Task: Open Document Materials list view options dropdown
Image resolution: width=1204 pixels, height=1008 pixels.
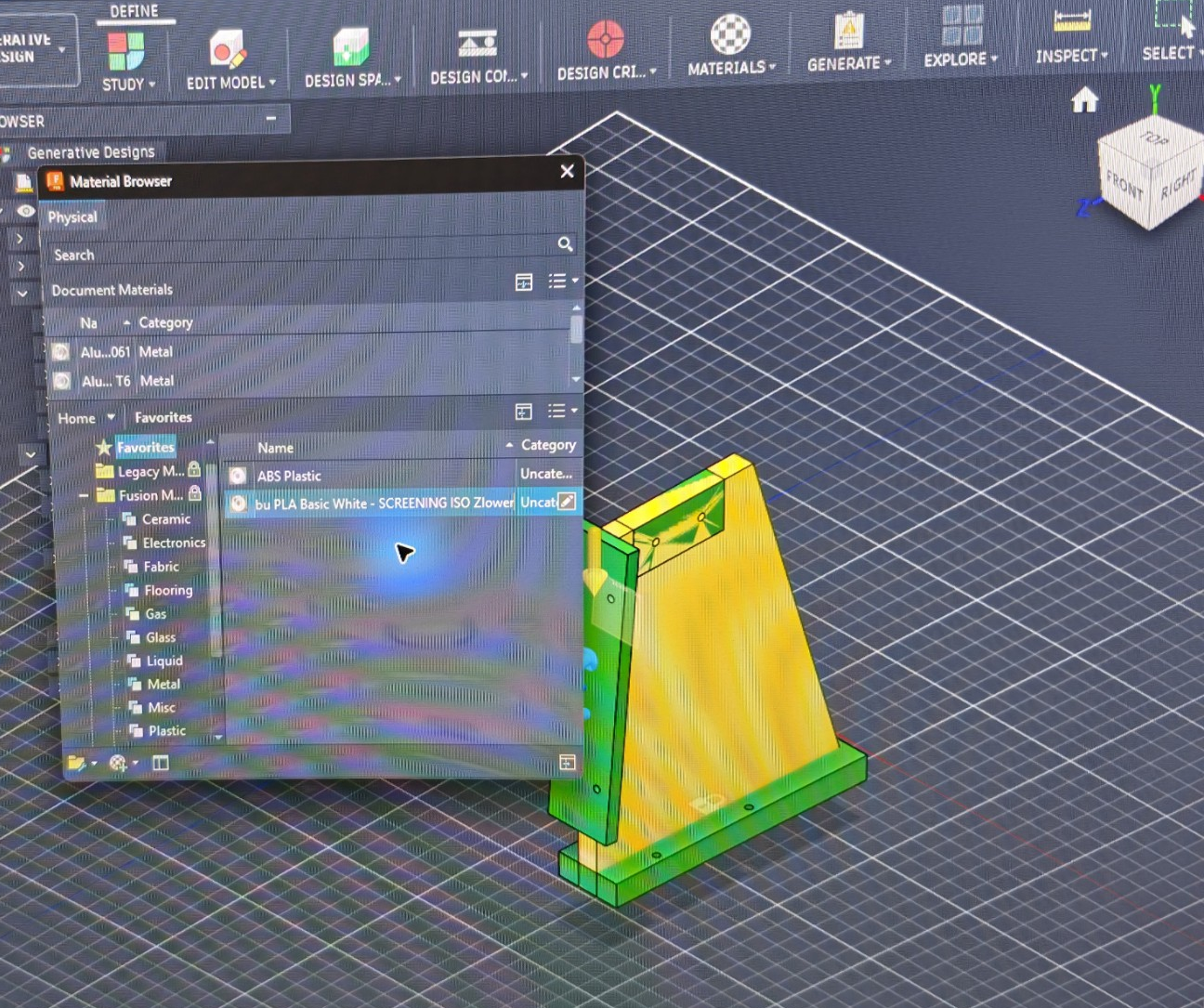Action: click(x=563, y=281)
